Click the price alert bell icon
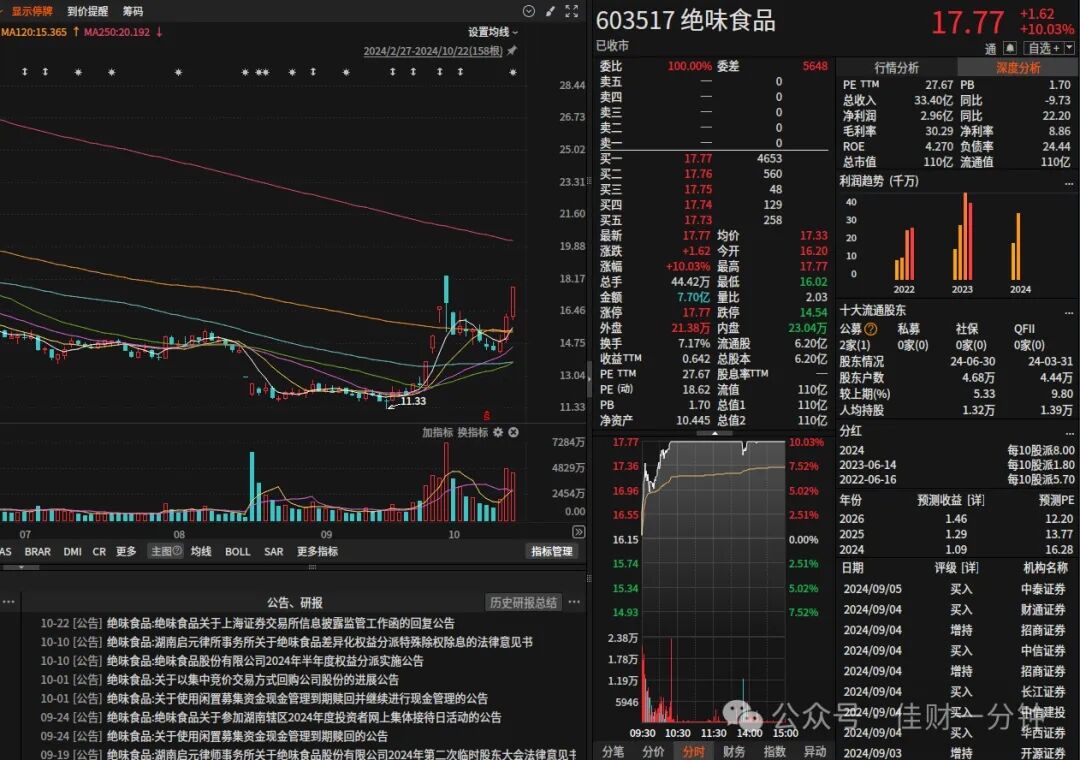This screenshot has width=1080, height=760. point(1010,48)
